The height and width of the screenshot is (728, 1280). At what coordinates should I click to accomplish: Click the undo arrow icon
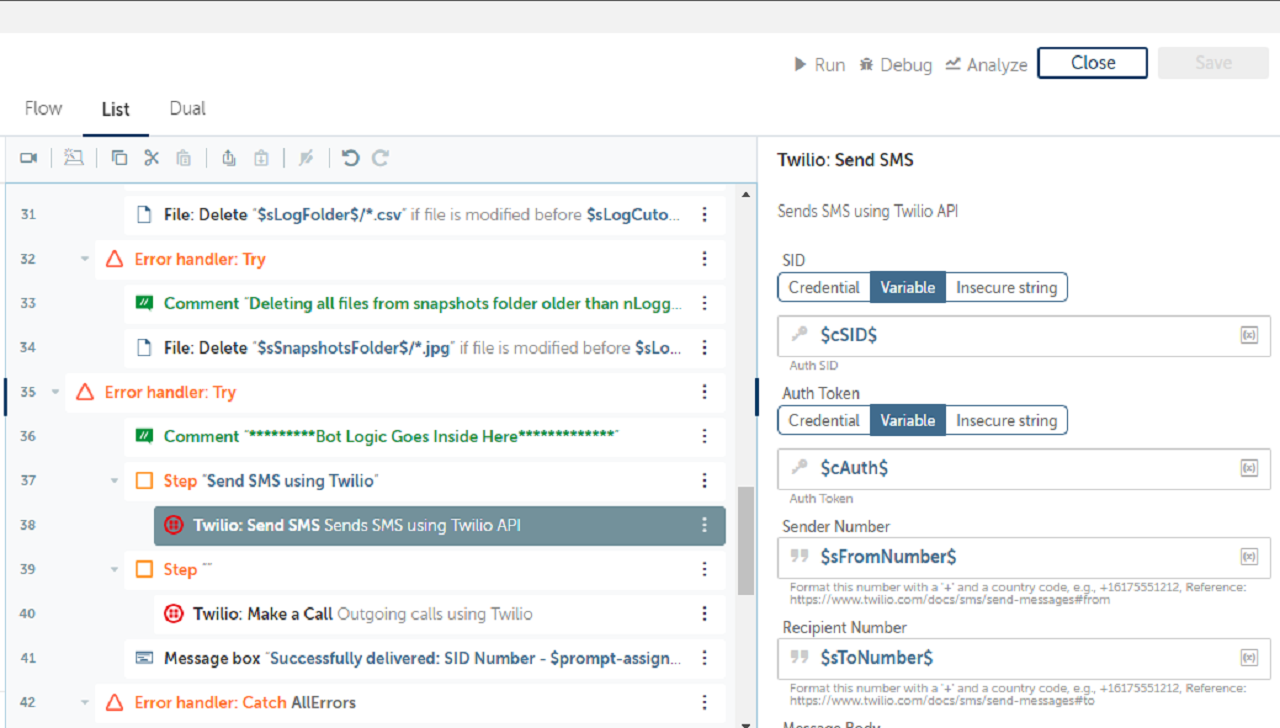[350, 158]
